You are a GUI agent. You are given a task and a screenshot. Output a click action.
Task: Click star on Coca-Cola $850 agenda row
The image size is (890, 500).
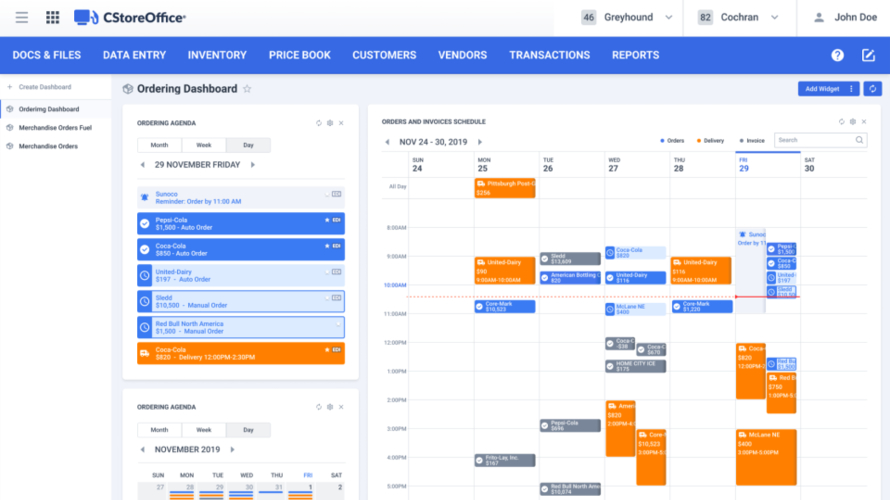[327, 246]
